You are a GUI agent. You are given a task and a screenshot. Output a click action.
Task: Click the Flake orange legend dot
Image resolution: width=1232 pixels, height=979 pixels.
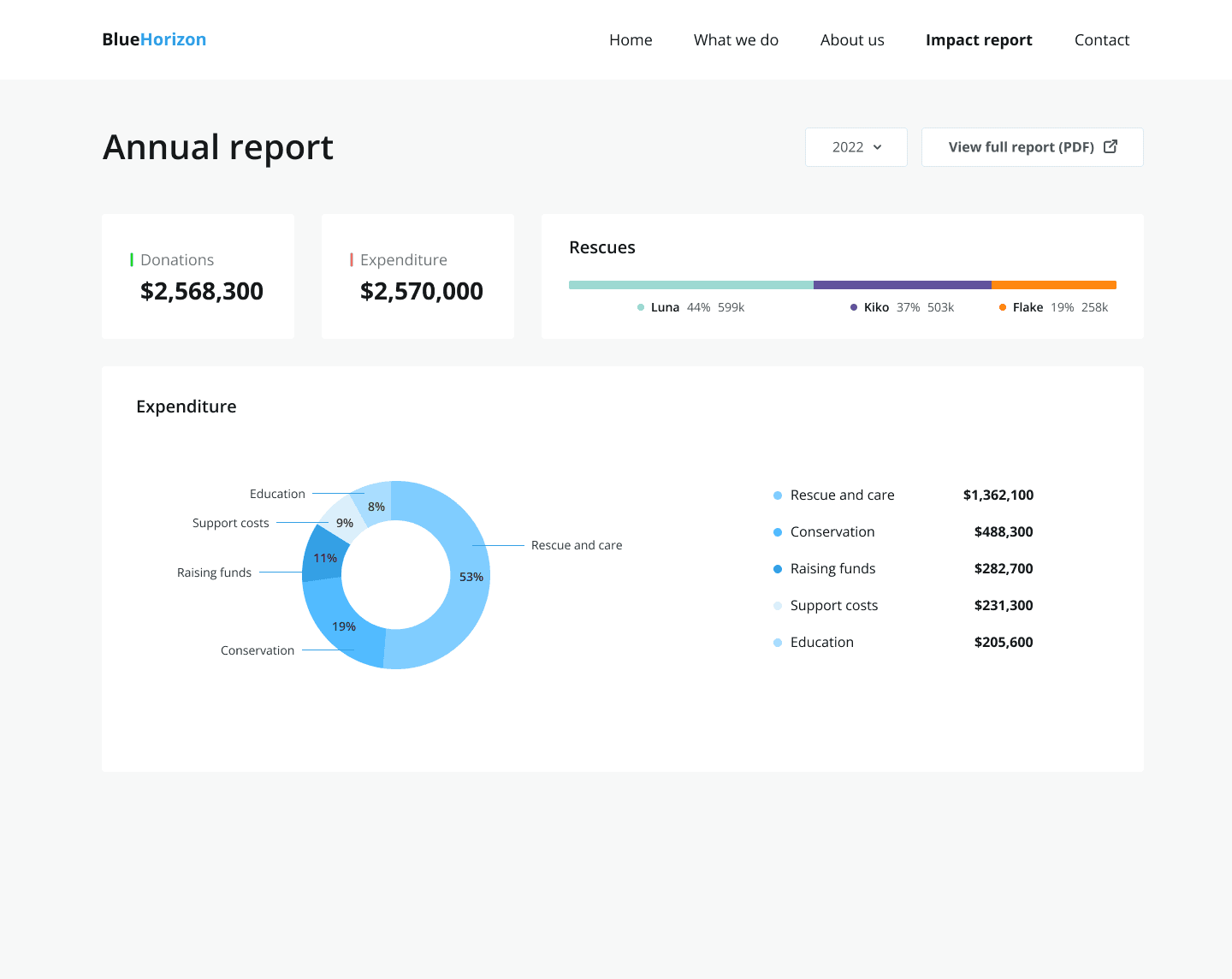(1003, 307)
